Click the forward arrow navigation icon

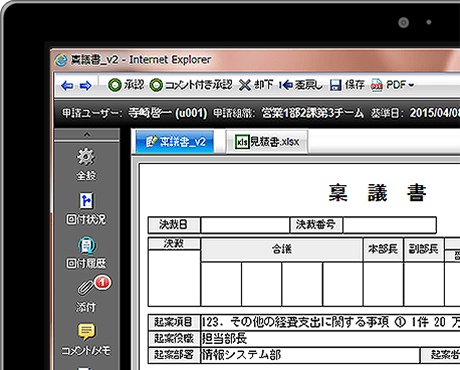point(86,85)
